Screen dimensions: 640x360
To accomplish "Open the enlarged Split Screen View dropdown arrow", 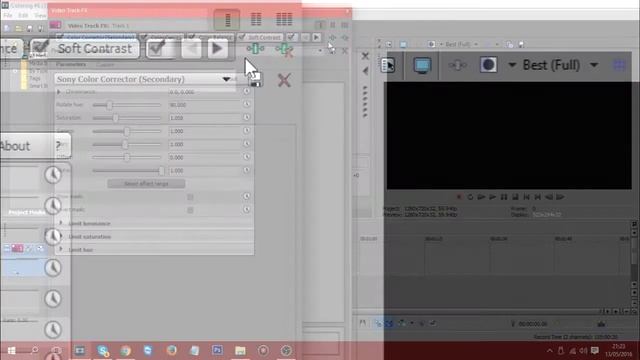I will coord(512,65).
